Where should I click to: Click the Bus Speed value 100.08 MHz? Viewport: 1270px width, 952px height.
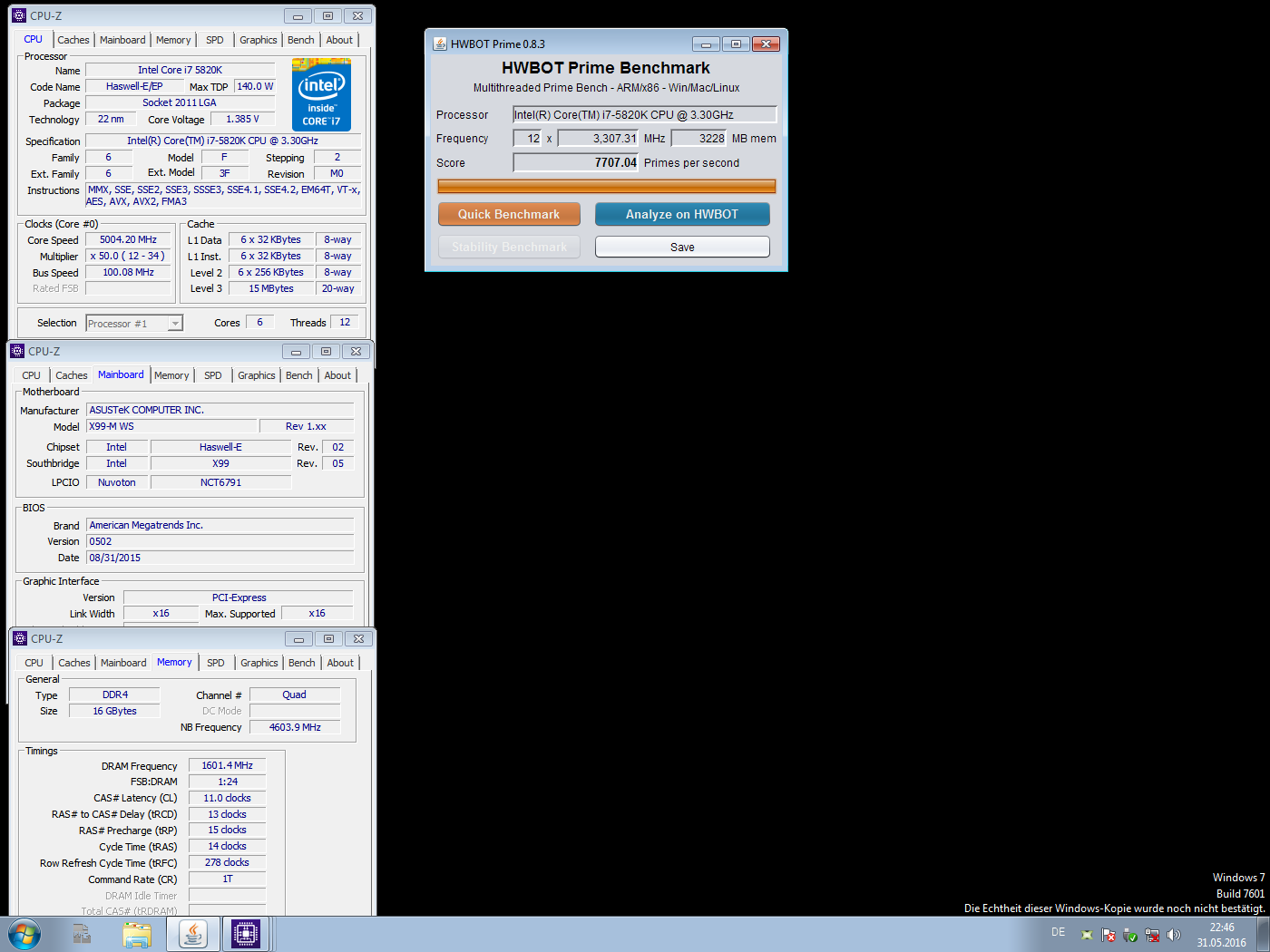(128, 272)
